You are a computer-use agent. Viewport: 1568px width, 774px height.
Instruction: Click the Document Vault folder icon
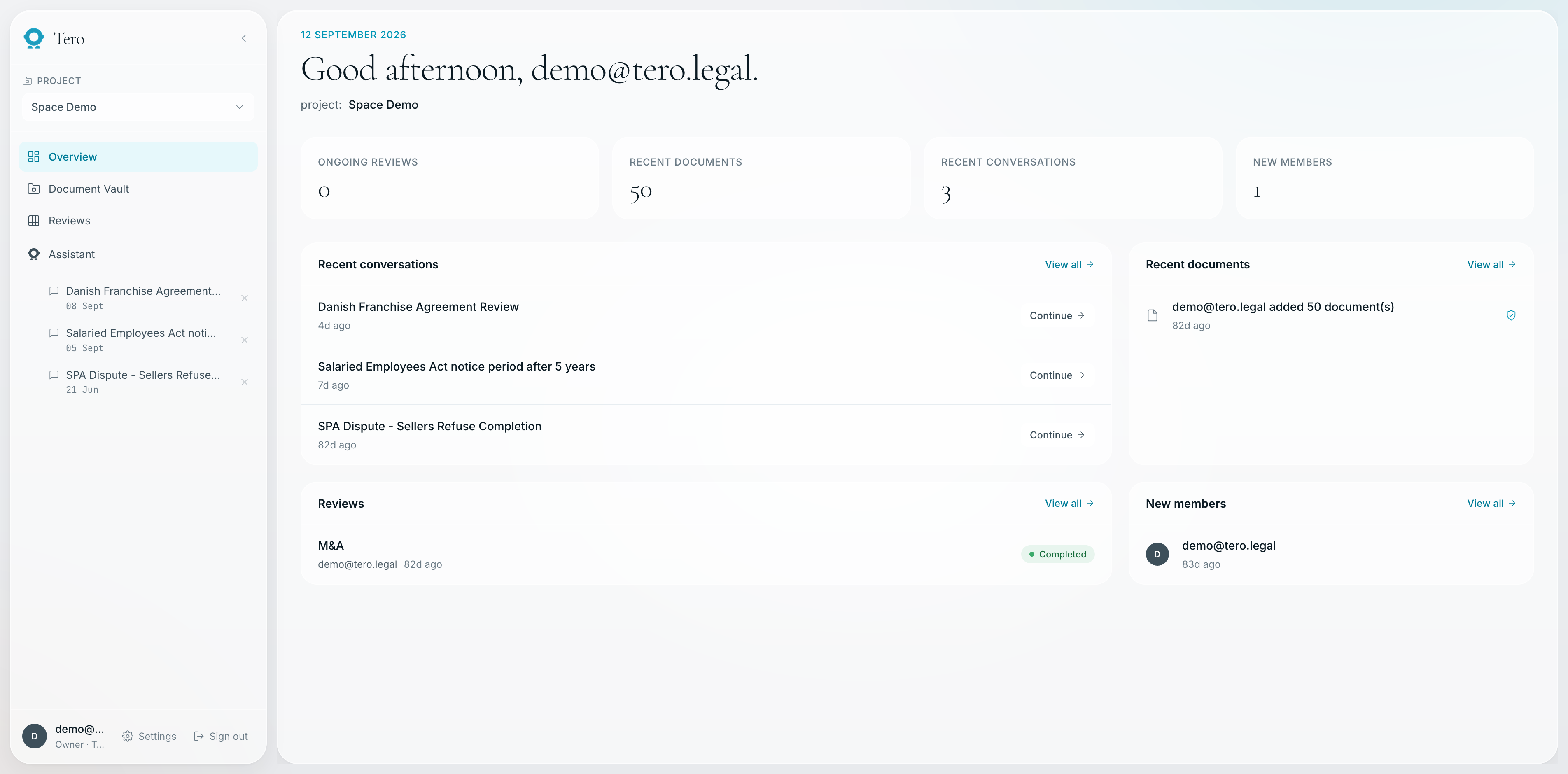tap(33, 189)
